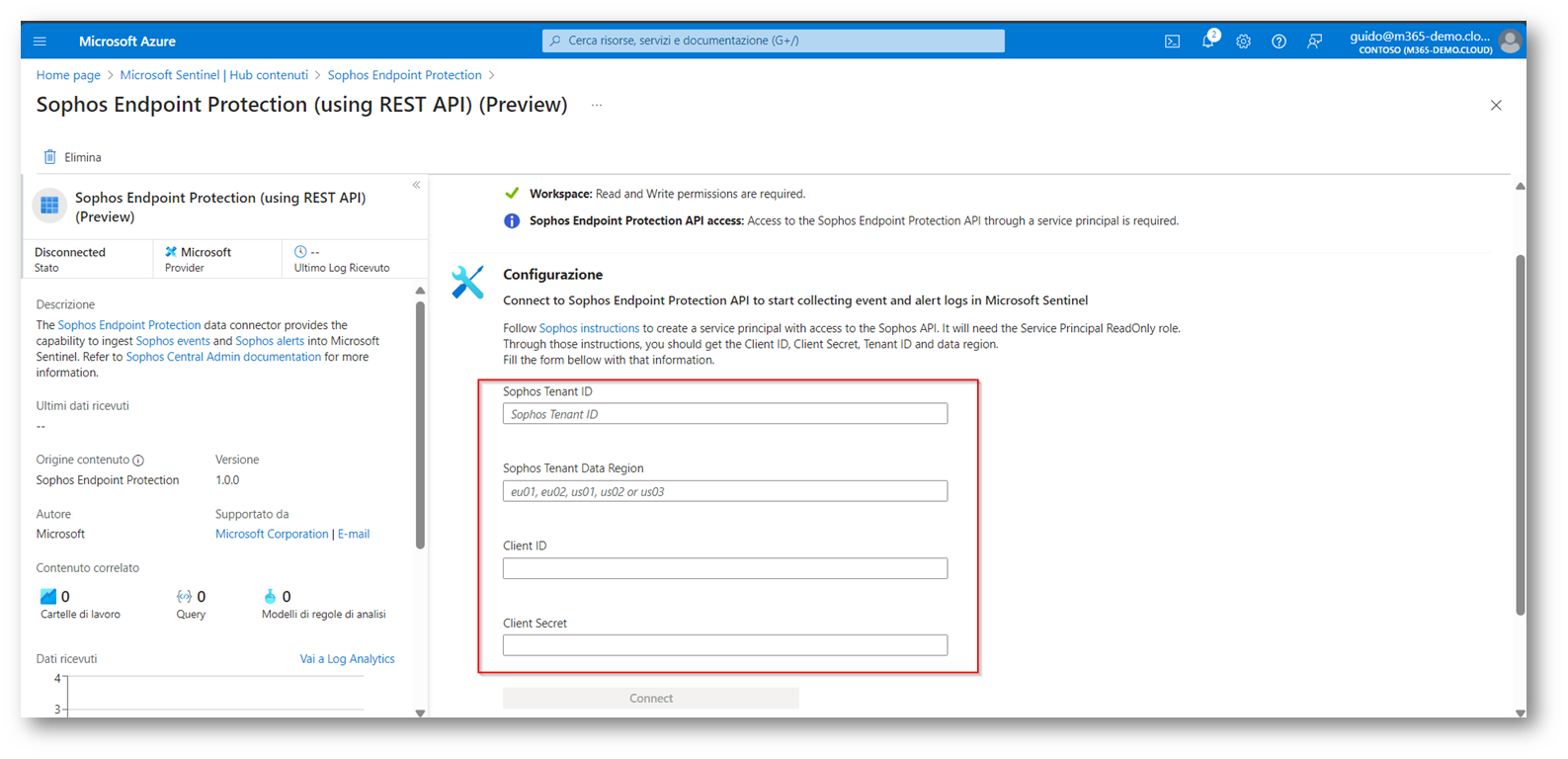This screenshot has height=759, width=1568.
Task: Collapse the left details panel
Action: (417, 185)
